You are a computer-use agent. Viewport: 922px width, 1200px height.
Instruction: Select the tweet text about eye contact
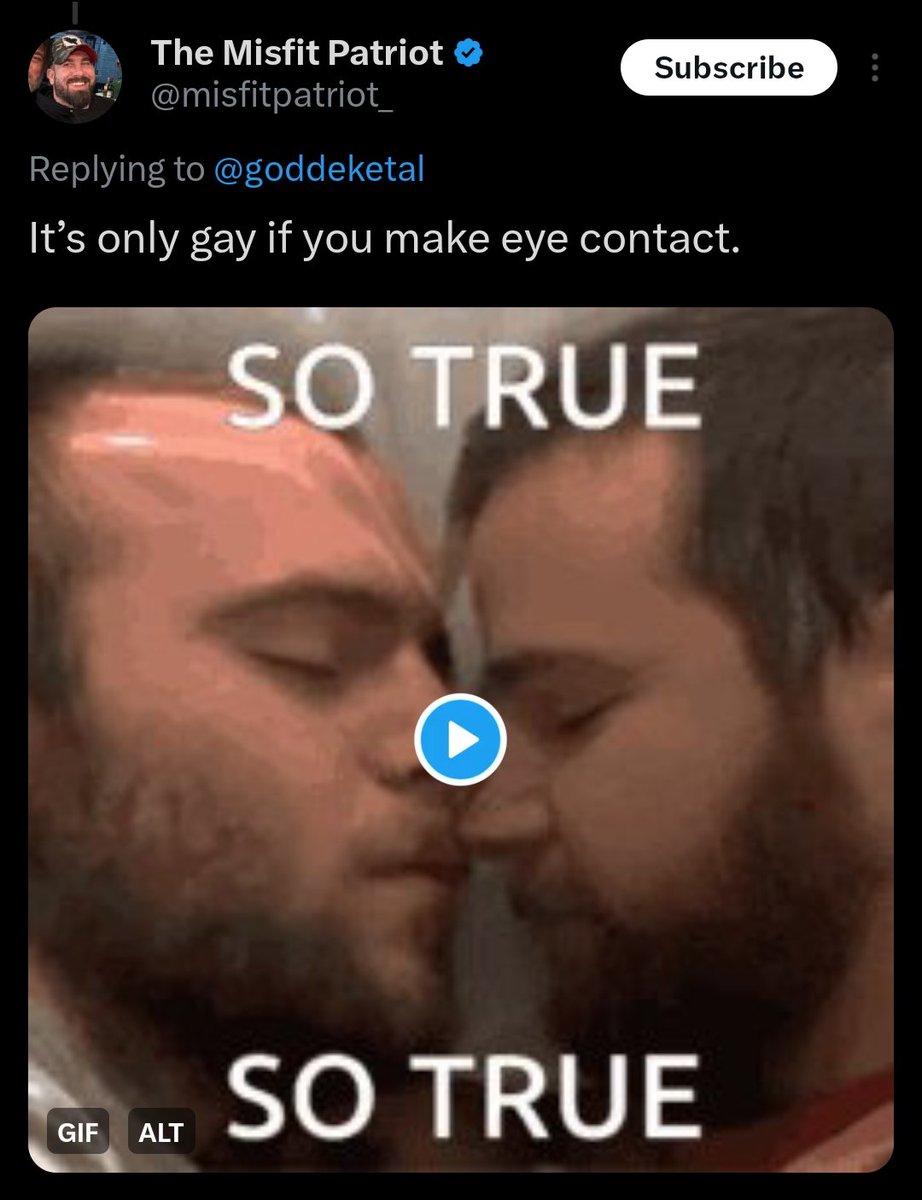384,241
